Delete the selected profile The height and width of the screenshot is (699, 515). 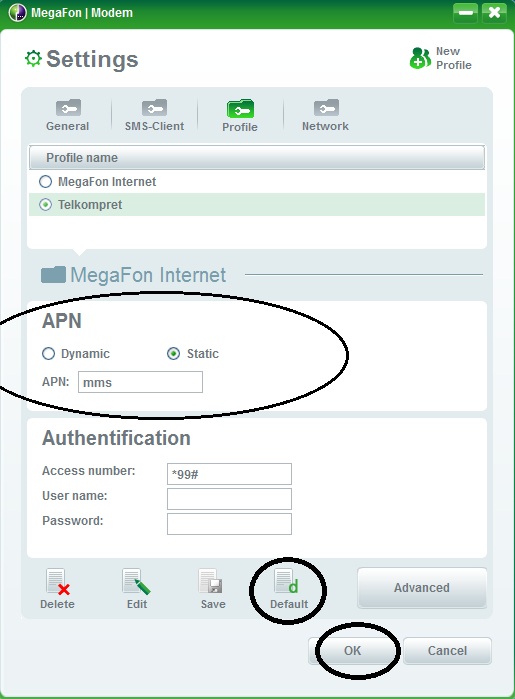click(x=58, y=589)
